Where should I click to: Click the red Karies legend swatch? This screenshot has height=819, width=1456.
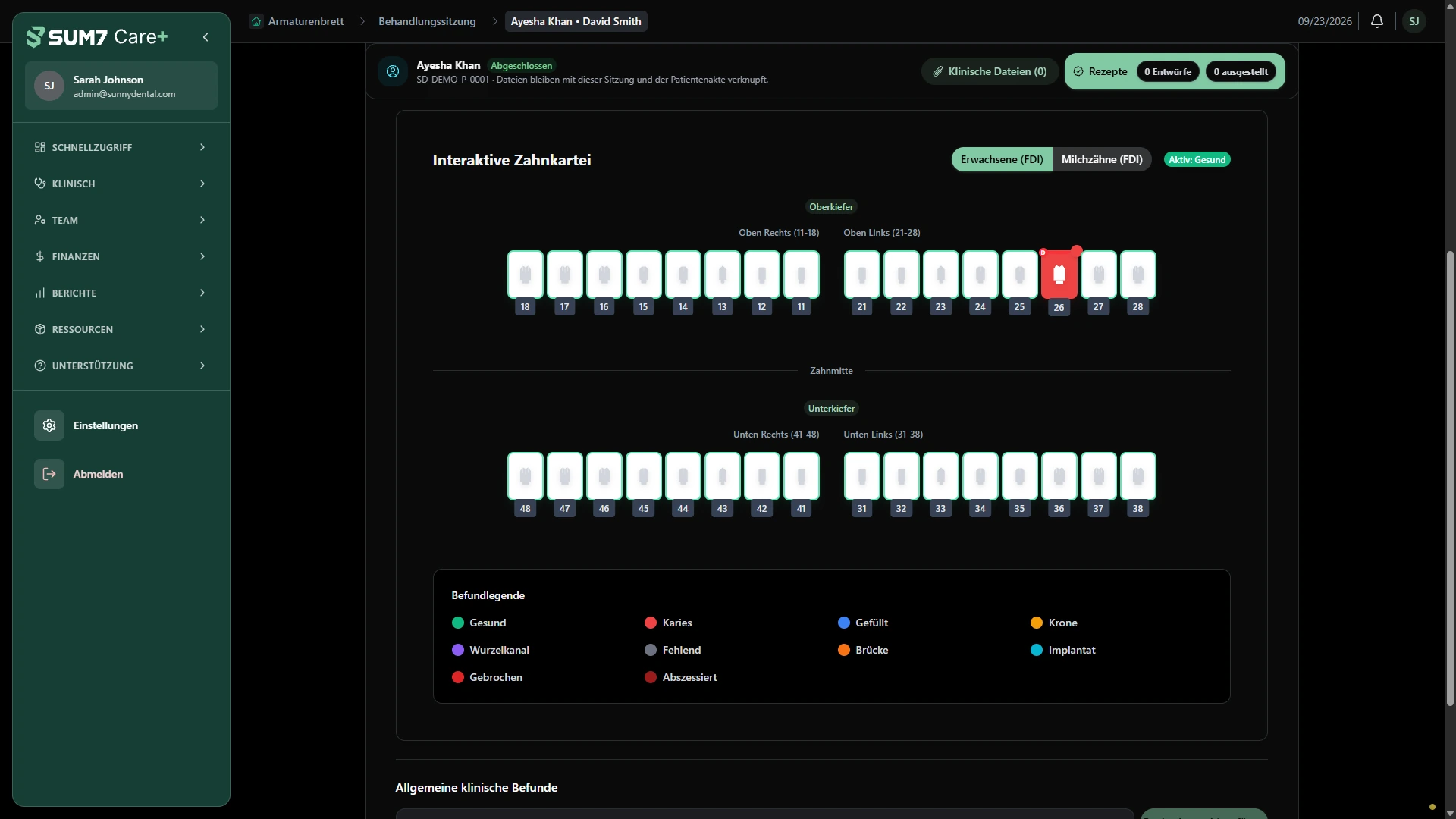pyautogui.click(x=651, y=623)
